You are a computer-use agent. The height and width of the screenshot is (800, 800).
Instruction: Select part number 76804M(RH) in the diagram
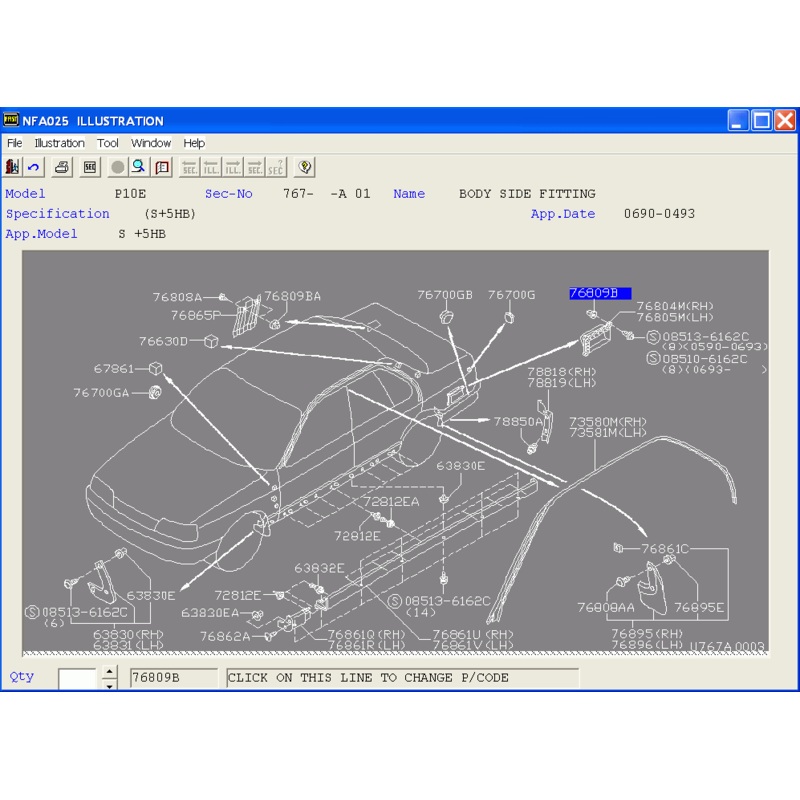pos(675,306)
